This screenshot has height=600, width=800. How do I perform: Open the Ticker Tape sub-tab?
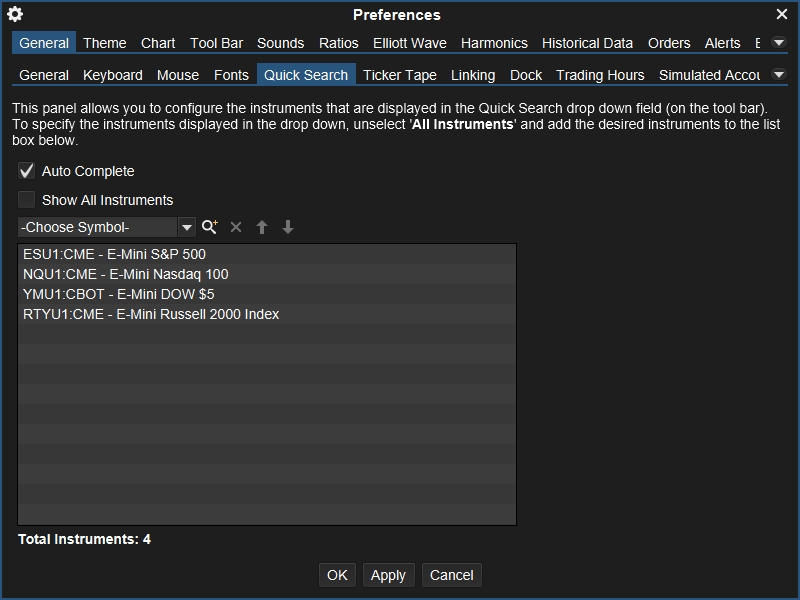coord(399,75)
